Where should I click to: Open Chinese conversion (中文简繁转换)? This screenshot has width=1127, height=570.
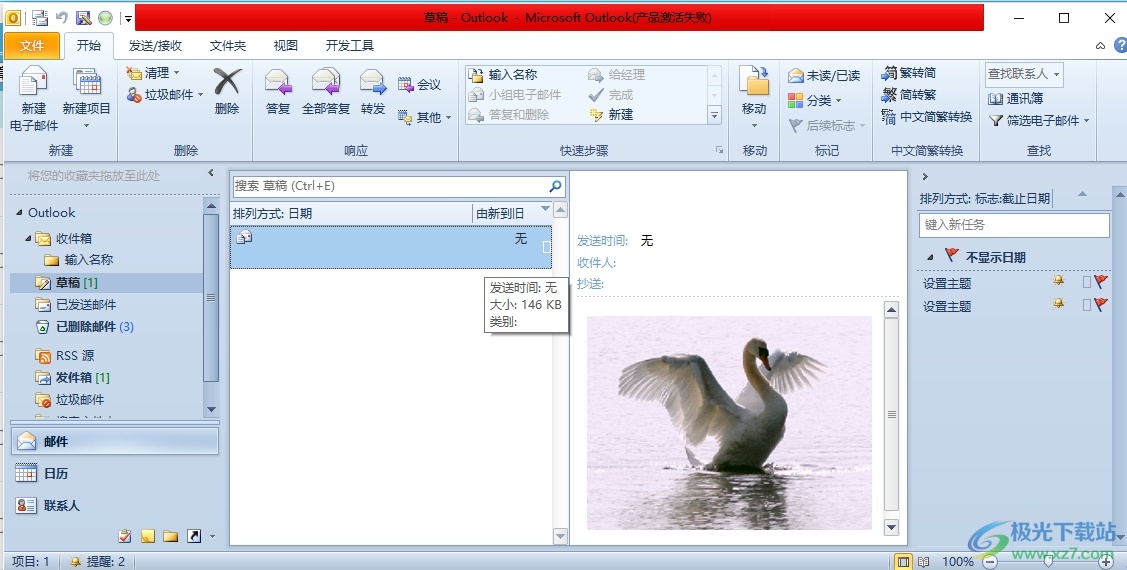click(927, 116)
